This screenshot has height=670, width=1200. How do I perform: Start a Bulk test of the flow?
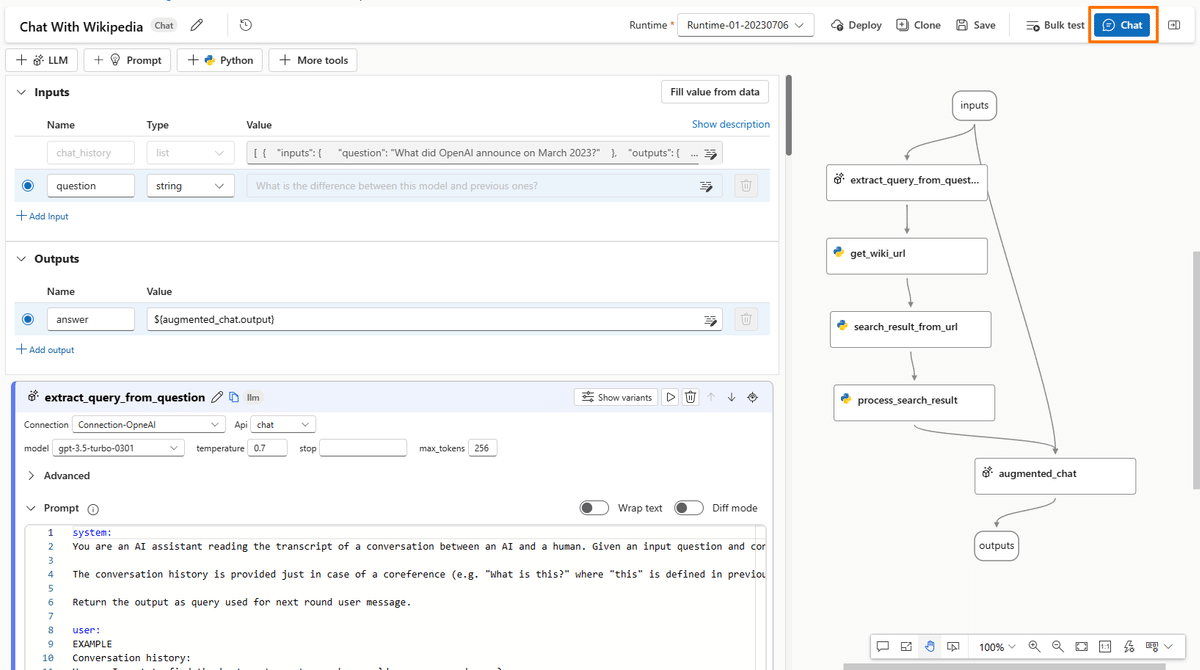[x=1058, y=25]
